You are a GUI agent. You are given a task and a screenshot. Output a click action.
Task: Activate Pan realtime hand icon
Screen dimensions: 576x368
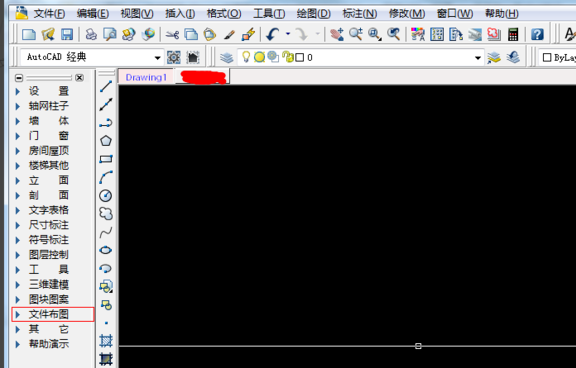(336, 35)
